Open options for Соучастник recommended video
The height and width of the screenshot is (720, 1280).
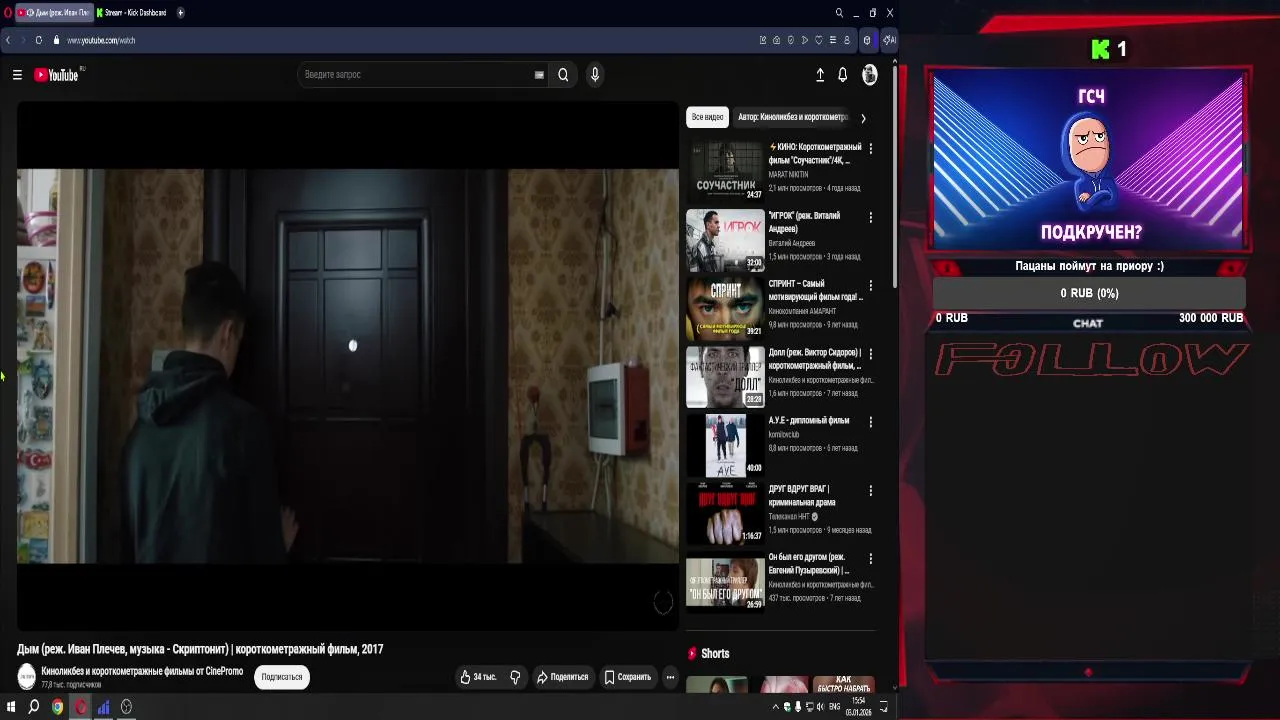click(870, 148)
